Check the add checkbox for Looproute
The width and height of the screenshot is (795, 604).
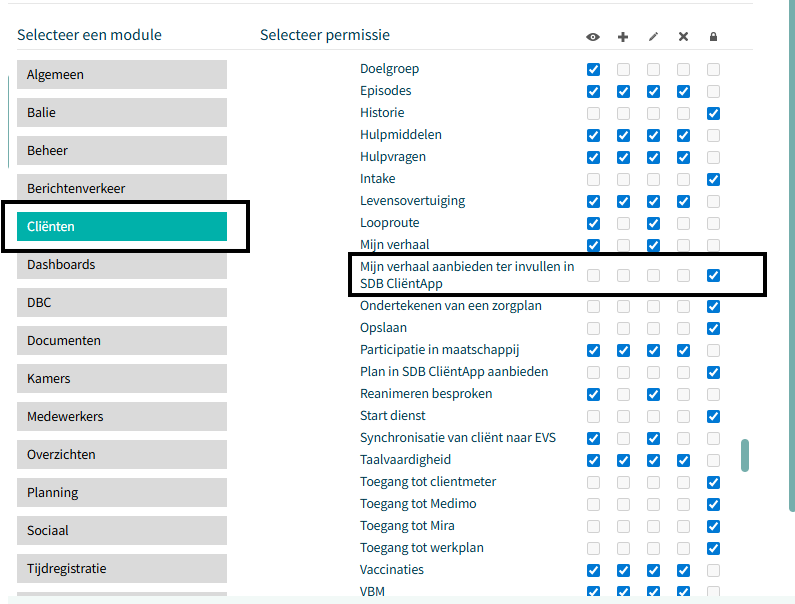623,223
